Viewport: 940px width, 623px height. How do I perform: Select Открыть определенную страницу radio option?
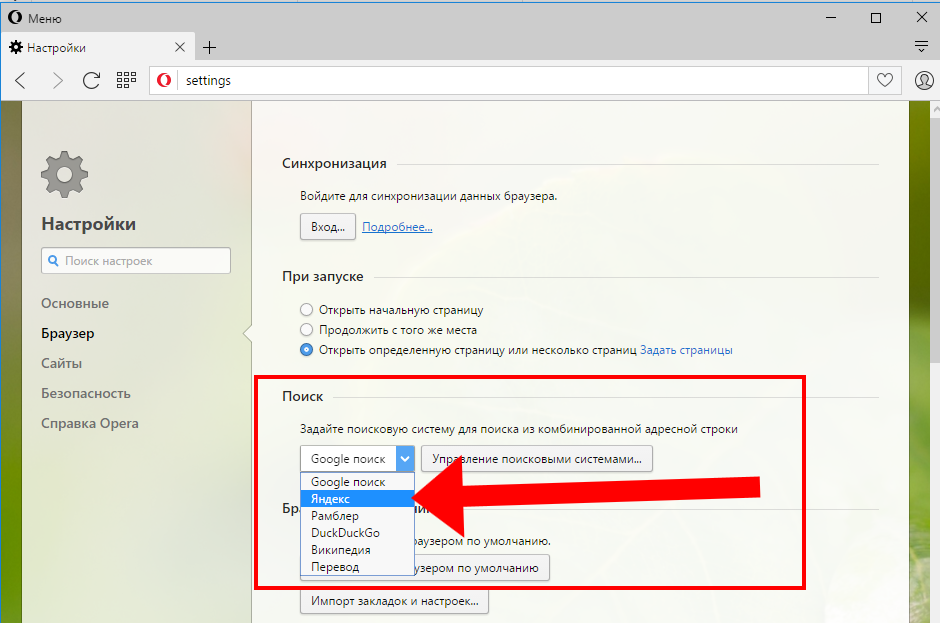(307, 350)
